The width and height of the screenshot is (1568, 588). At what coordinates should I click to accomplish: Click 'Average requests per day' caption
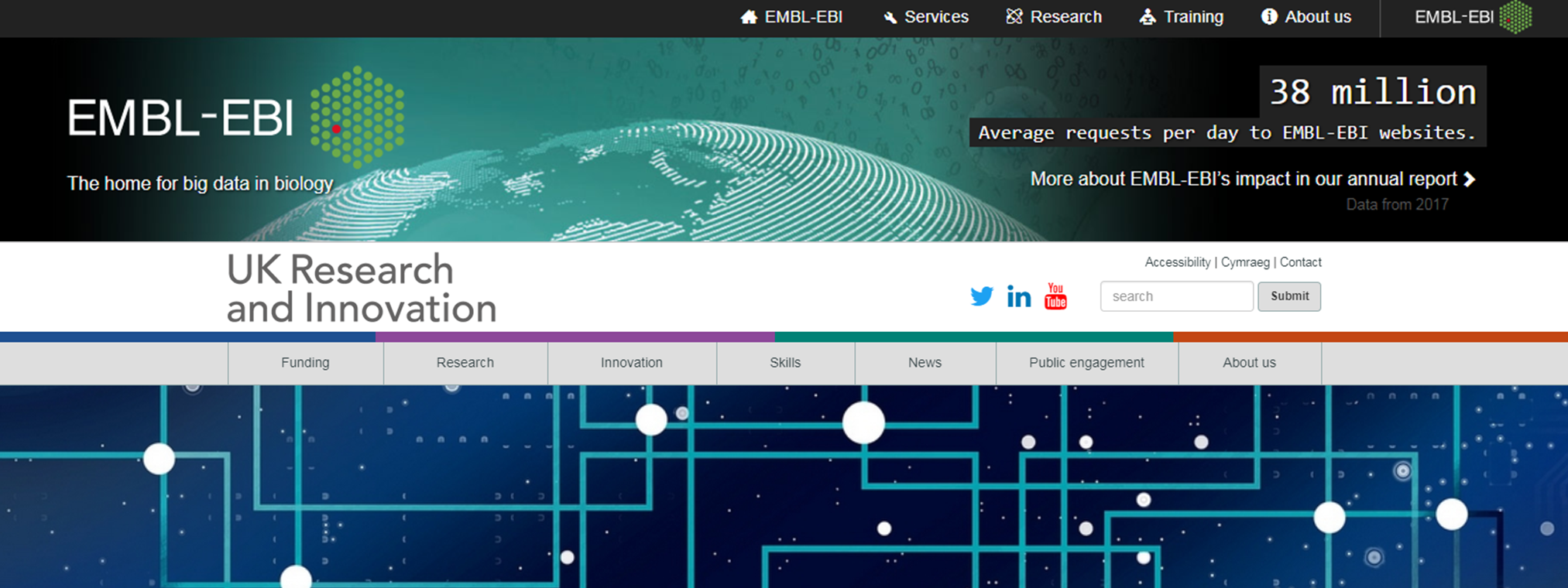tap(1227, 132)
